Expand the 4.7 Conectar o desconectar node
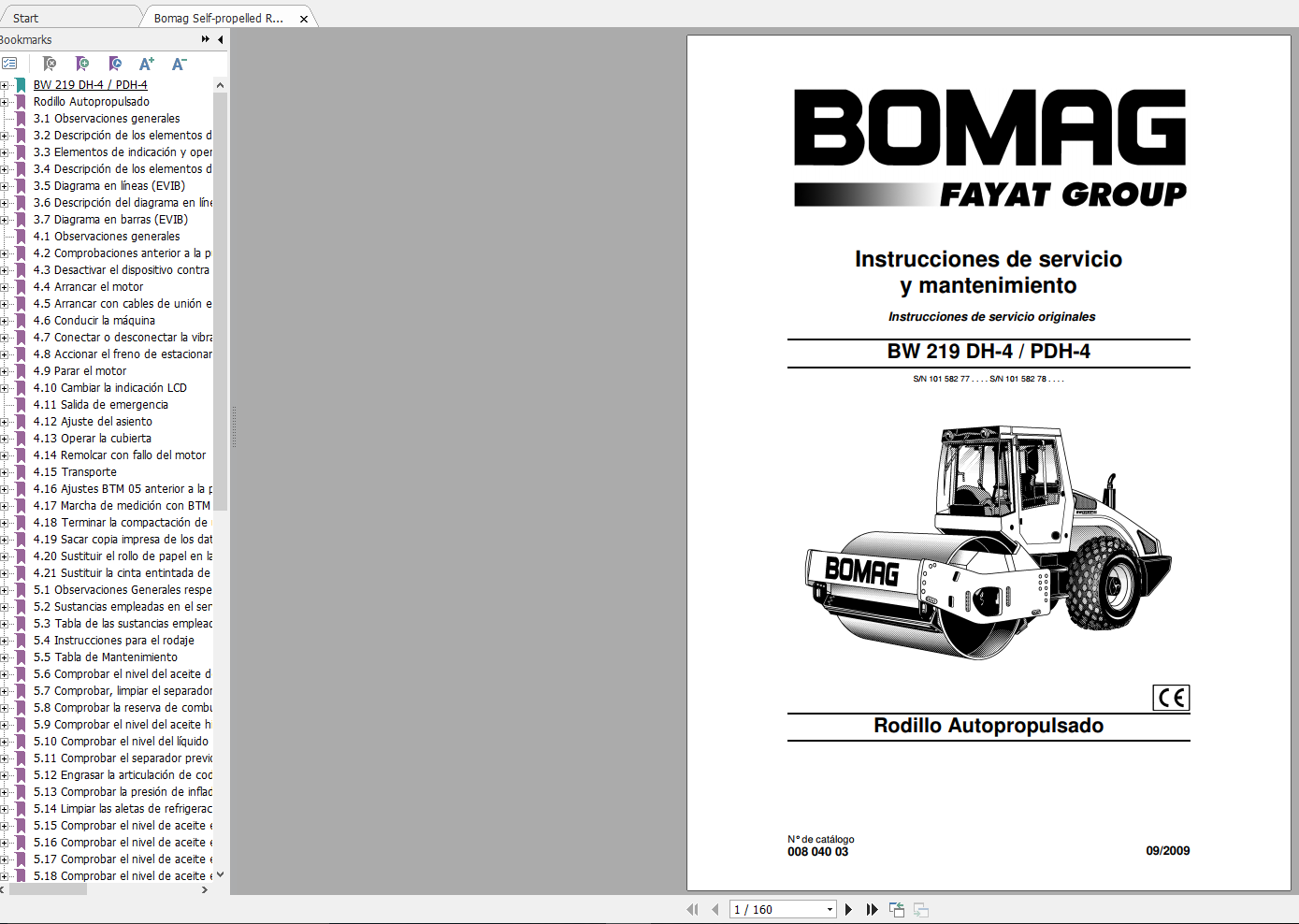The image size is (1299, 924). [4, 338]
